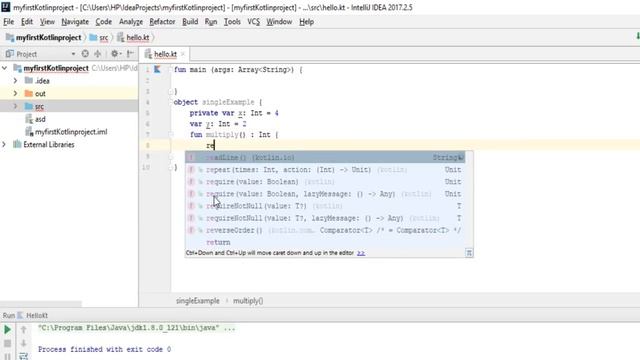This screenshot has height=360, width=640.
Task: Click Kotlin run gutter icon on line 1
Action: pos(157,69)
